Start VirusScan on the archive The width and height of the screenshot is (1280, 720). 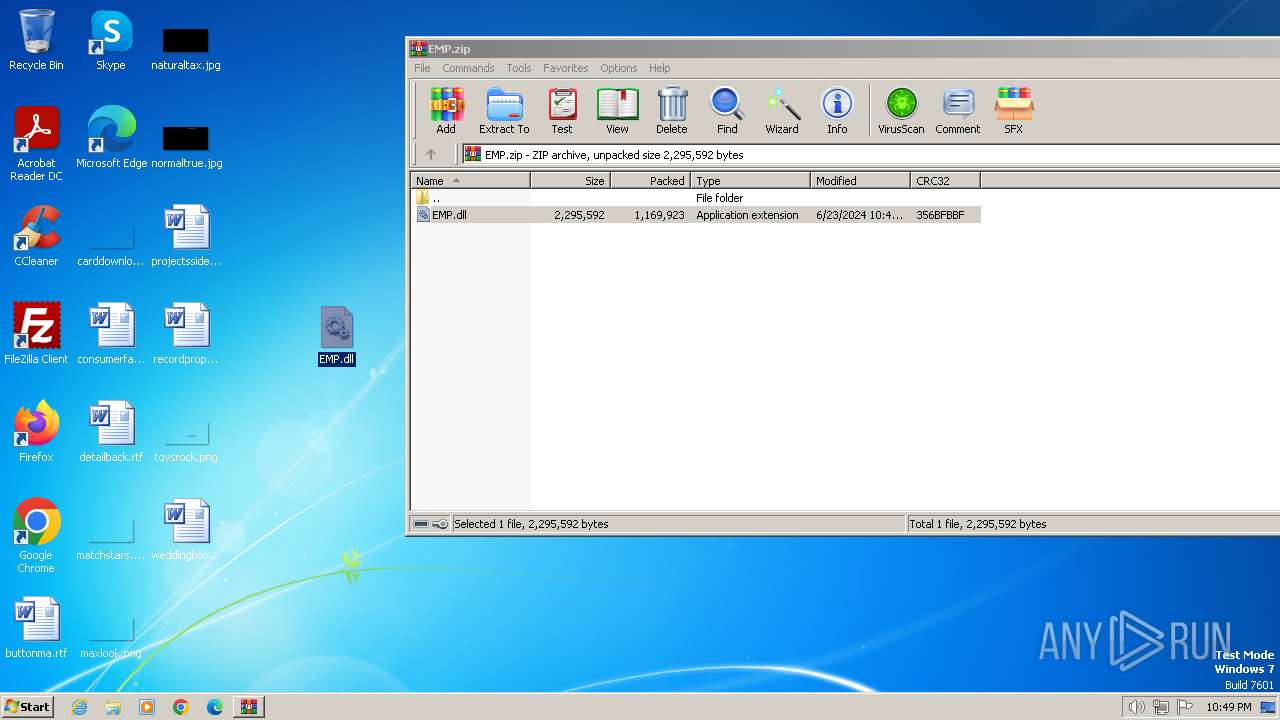tap(901, 111)
